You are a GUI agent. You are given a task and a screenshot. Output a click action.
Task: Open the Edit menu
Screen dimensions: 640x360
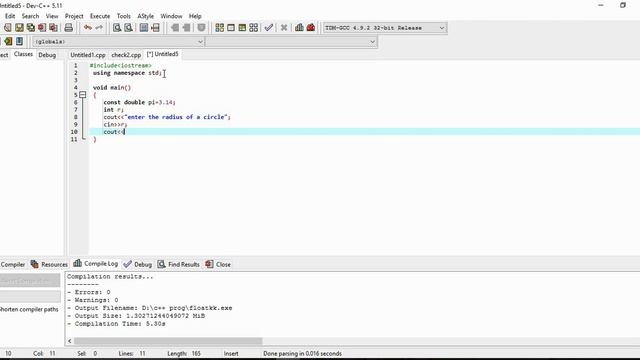coord(10,16)
